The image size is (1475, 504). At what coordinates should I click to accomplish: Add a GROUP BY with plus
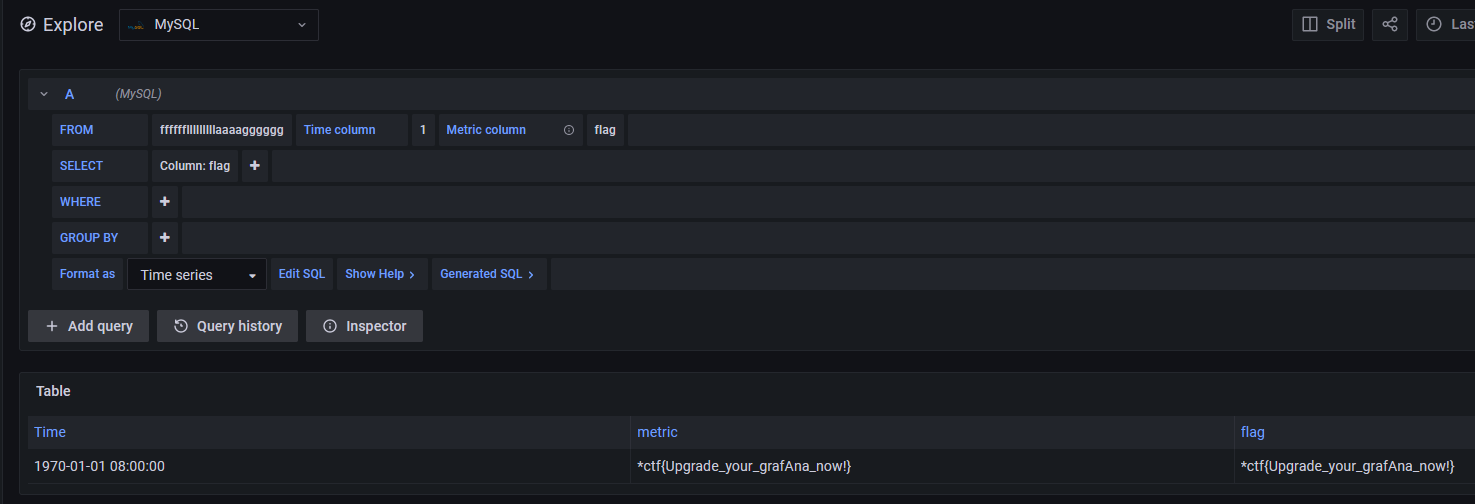(x=165, y=238)
